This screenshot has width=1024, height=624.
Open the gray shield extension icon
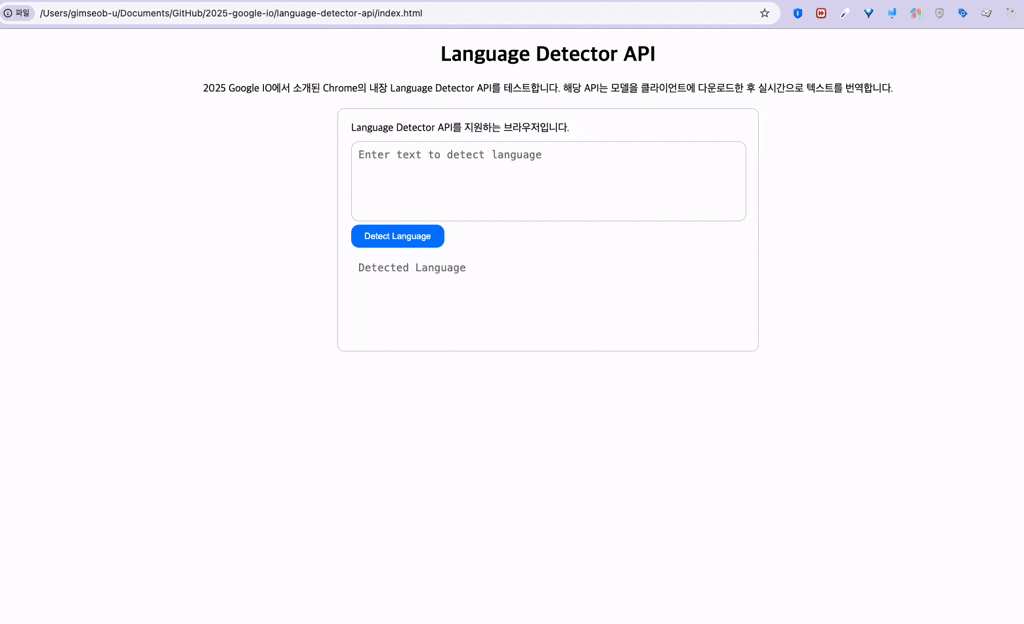[939, 13]
